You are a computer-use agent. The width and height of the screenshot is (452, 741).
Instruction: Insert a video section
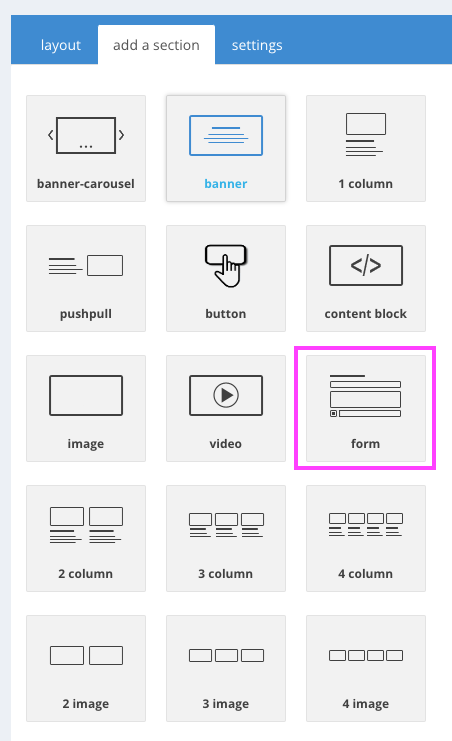tap(226, 408)
